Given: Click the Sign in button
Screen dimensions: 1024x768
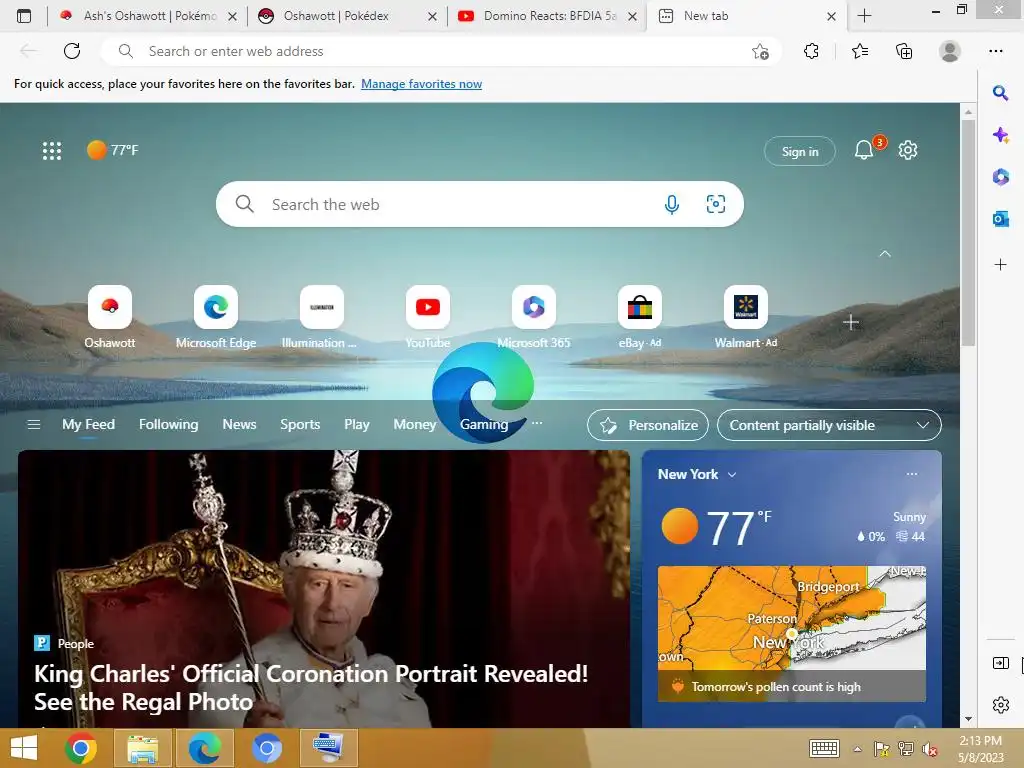Looking at the screenshot, I should coord(800,152).
